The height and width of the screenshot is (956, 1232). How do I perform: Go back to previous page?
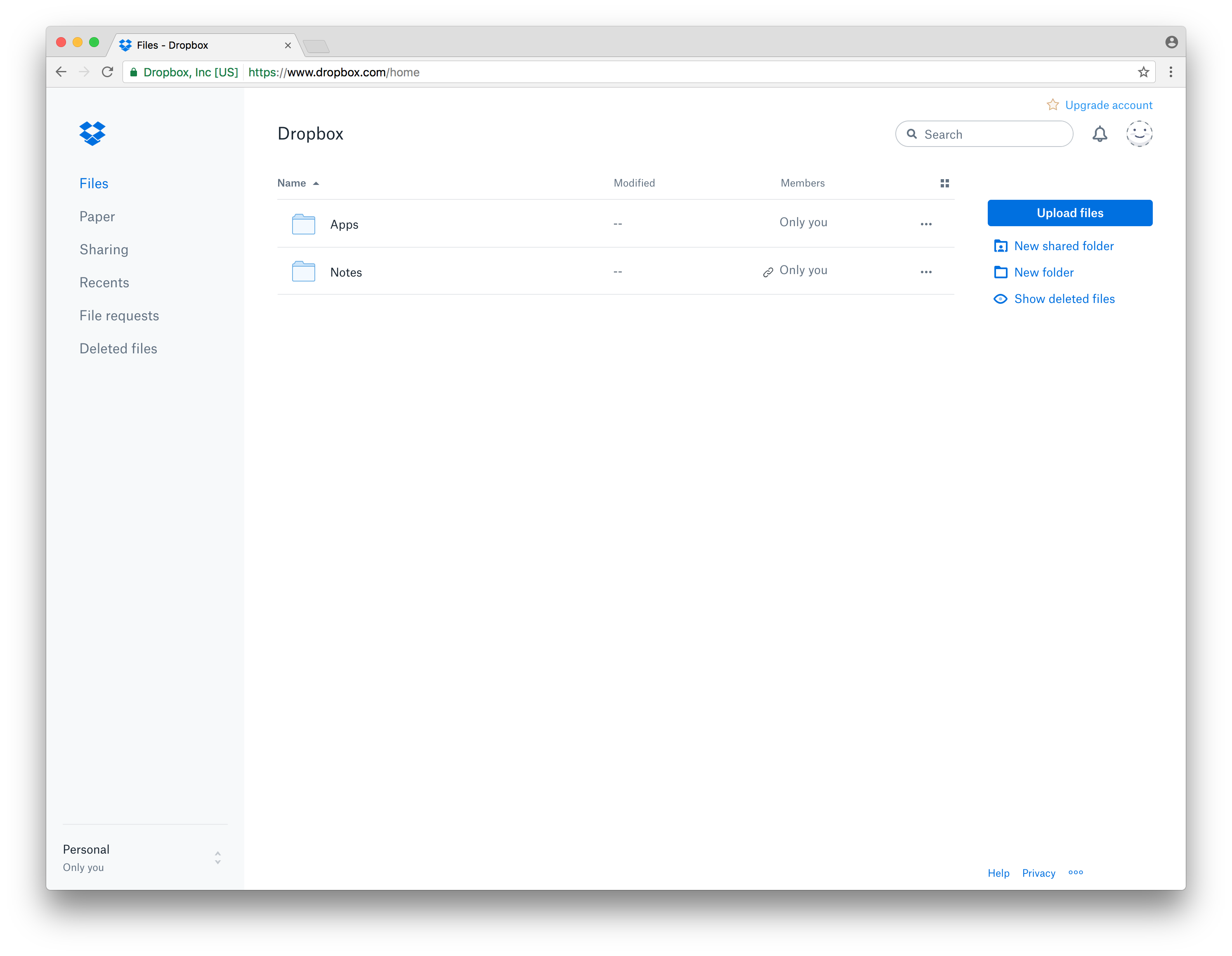click(61, 72)
